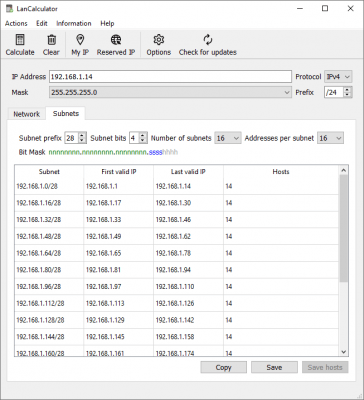The width and height of the screenshot is (364, 400).
Task: Select the 192.168.1.128/28 subnet cell
Action: click(49, 320)
